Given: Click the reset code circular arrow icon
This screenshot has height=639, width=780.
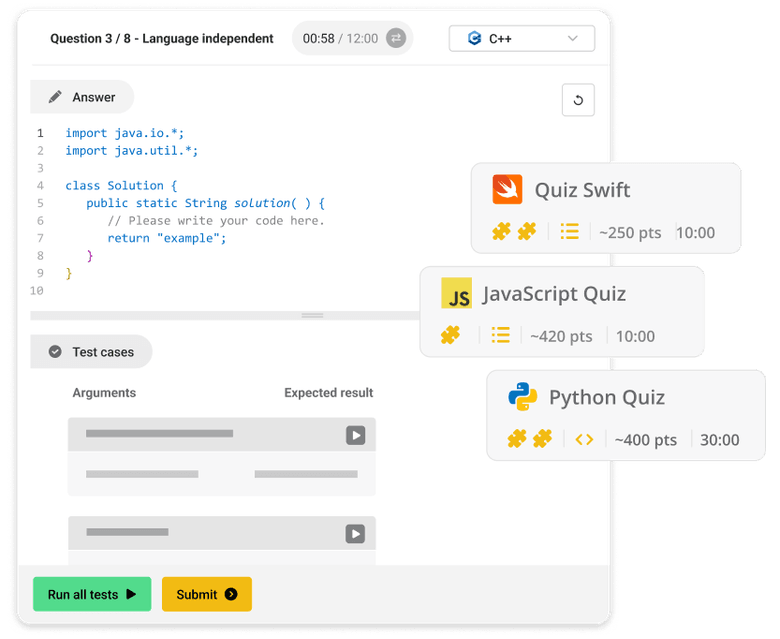Looking at the screenshot, I should (578, 100).
